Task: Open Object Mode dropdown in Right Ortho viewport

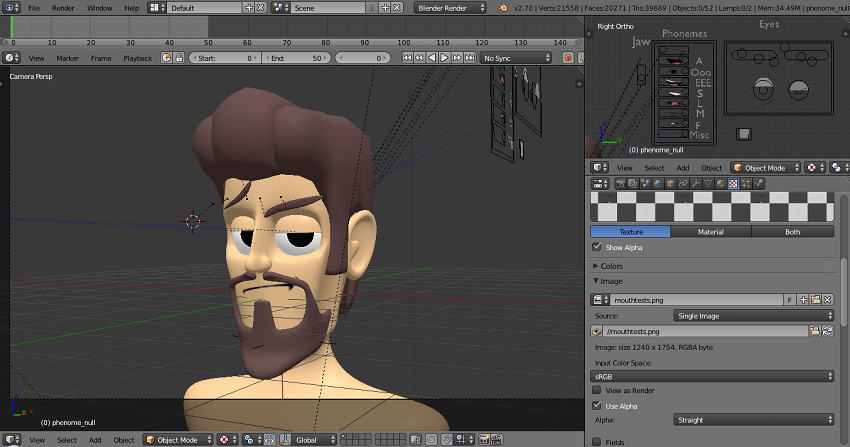Action: pyautogui.click(x=766, y=168)
